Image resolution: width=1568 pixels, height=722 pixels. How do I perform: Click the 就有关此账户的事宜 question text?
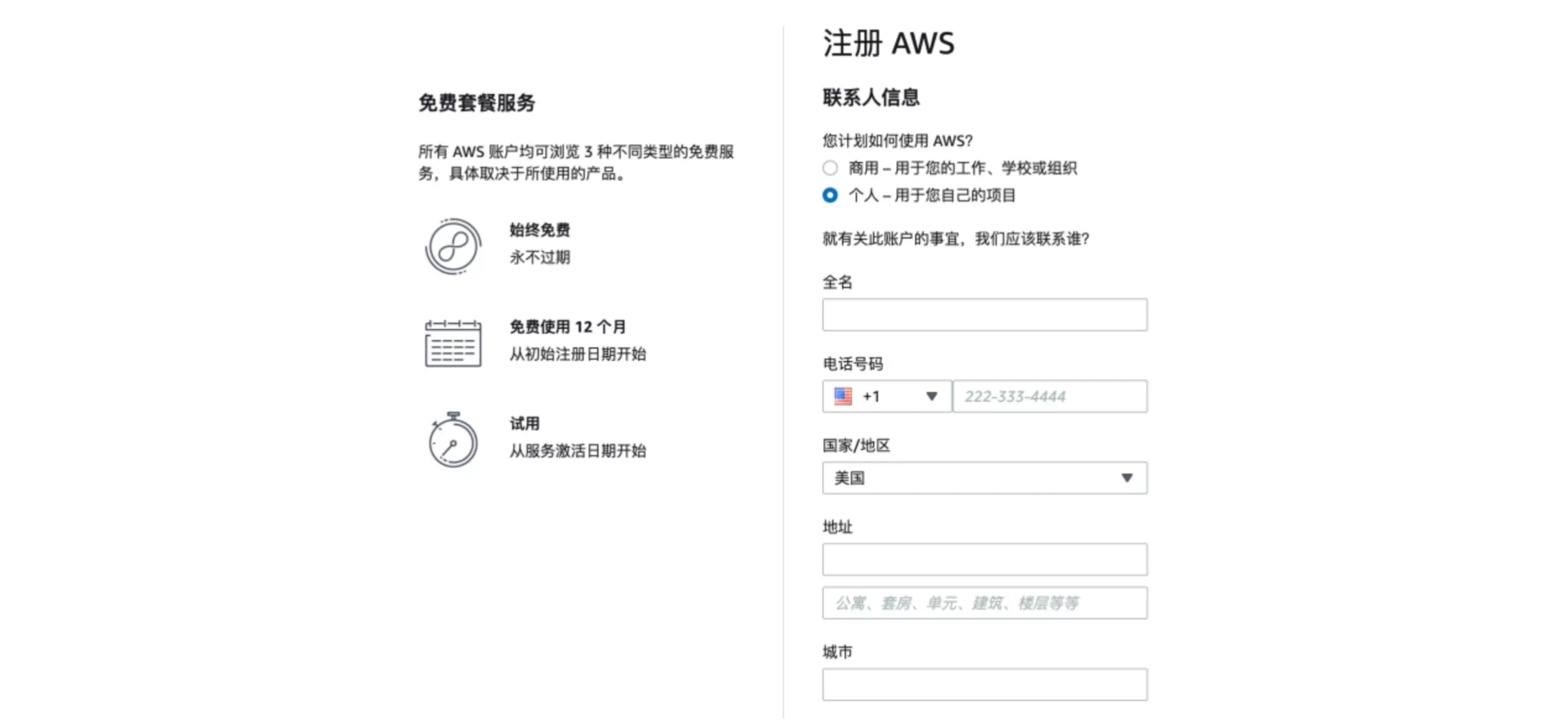(x=955, y=239)
